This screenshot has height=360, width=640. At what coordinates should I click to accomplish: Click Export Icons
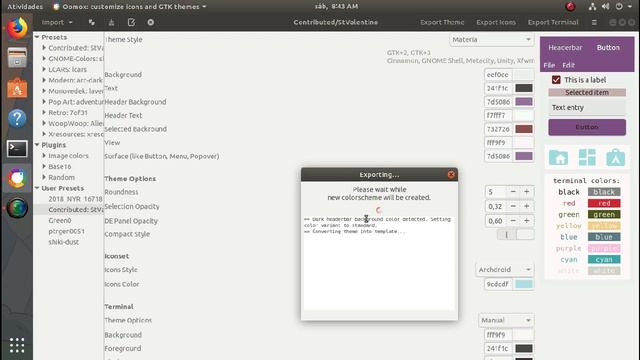(x=496, y=22)
